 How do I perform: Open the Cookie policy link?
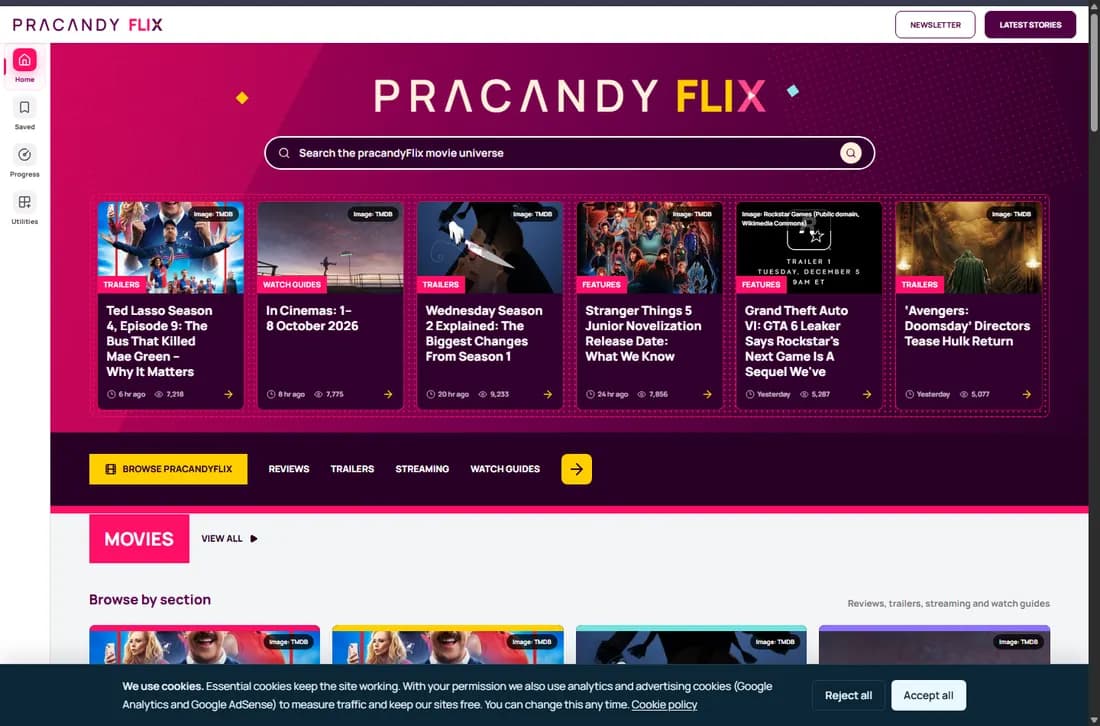(x=664, y=705)
